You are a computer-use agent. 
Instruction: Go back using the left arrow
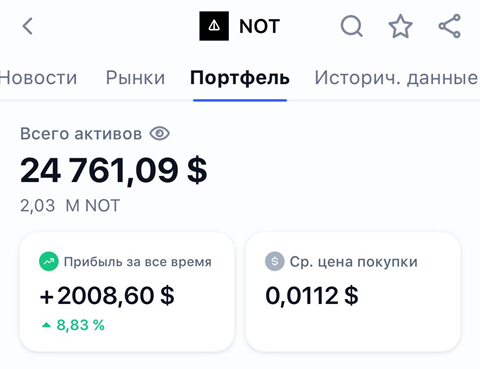coord(28,26)
